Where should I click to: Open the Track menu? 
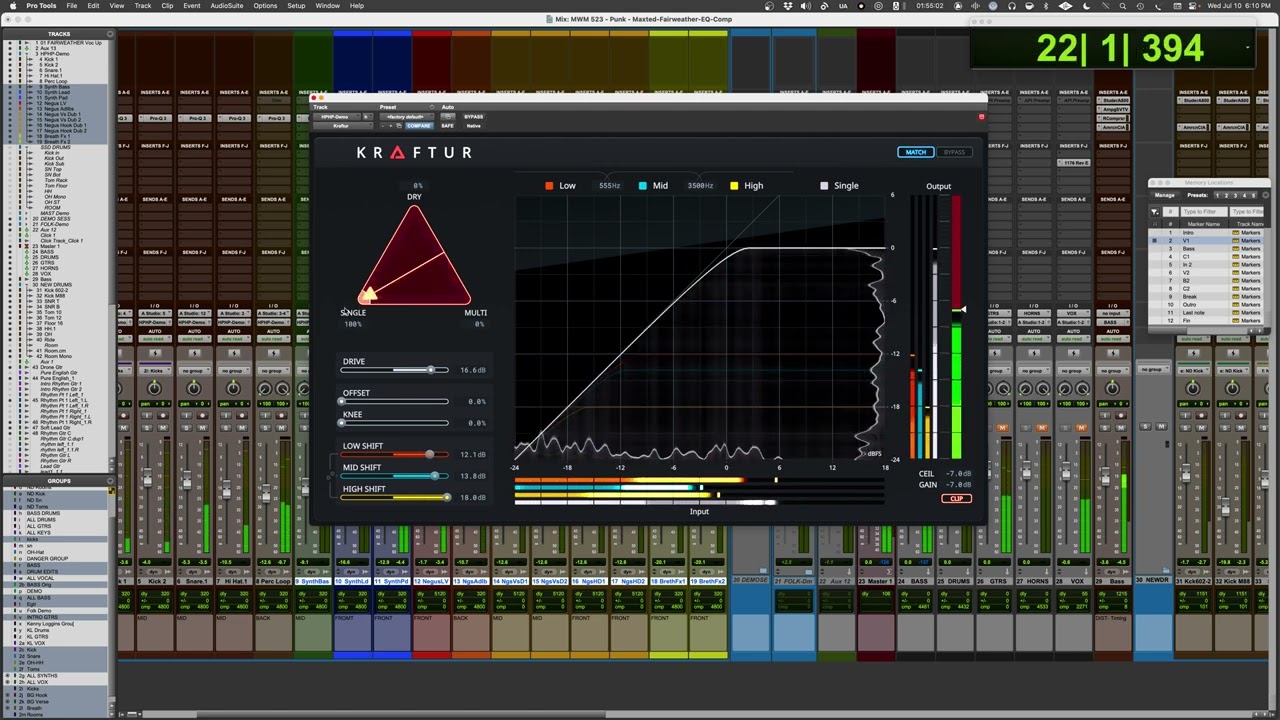click(x=143, y=6)
